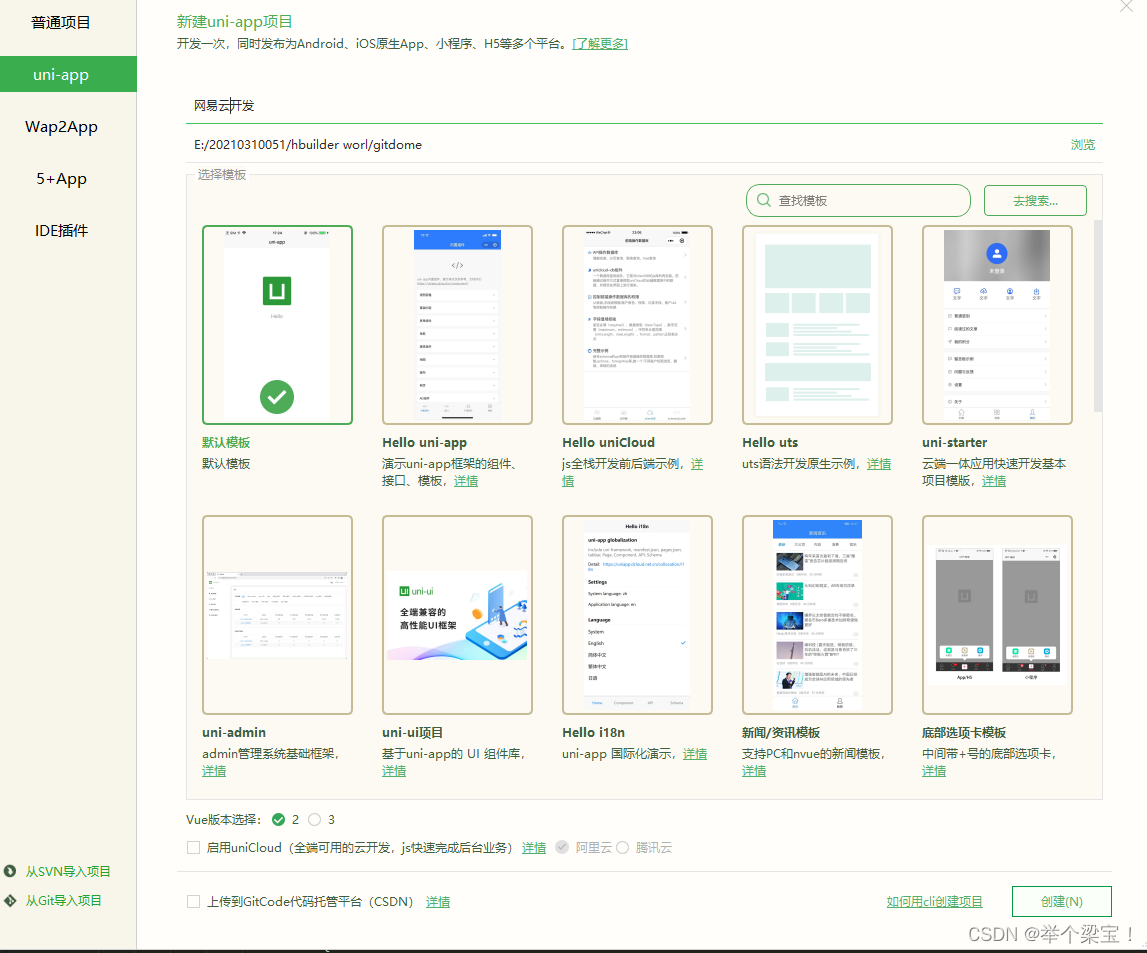Open 详情 link next to GitCode upload

[x=438, y=902]
